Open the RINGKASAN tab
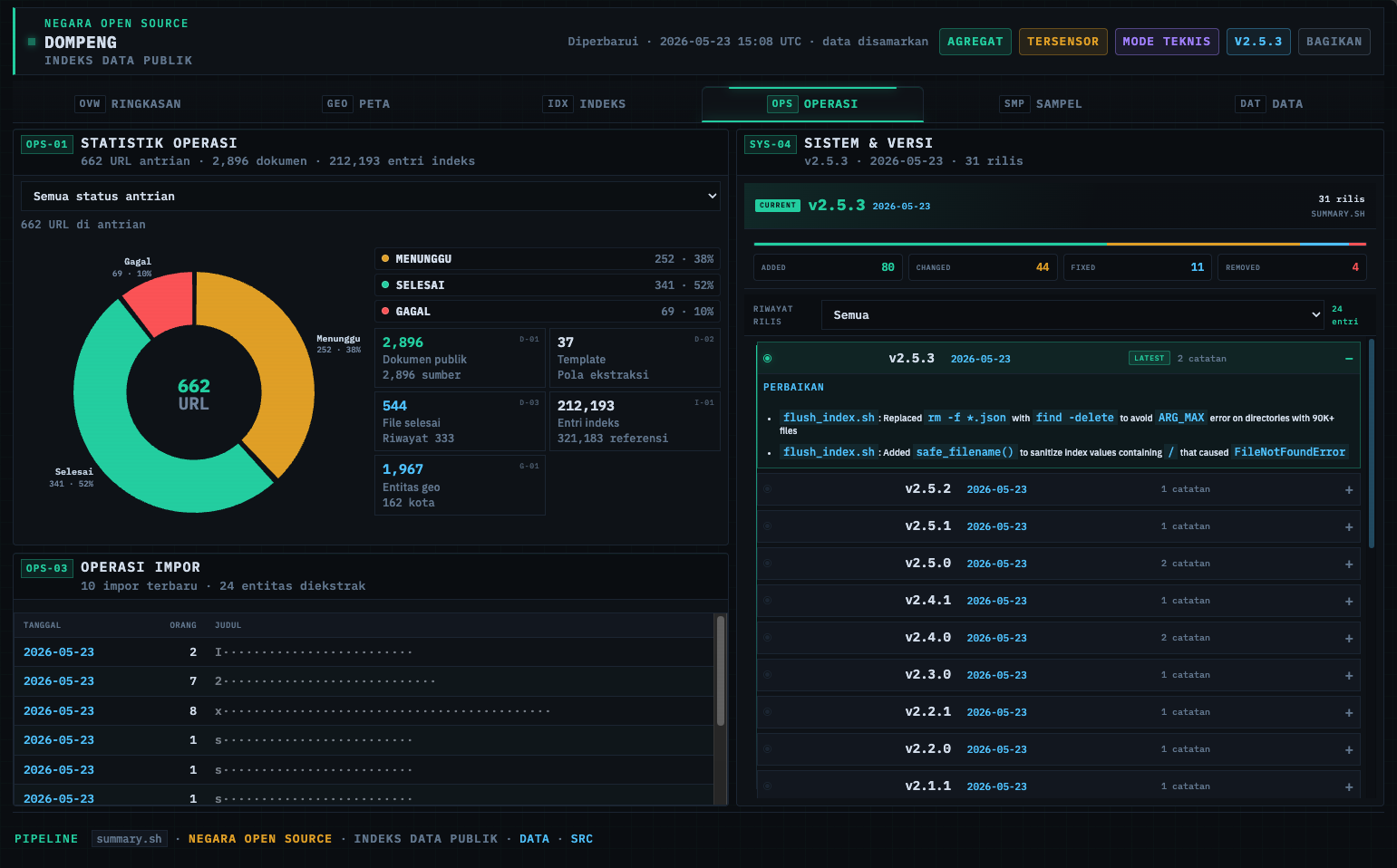The height and width of the screenshot is (868, 1397). (x=128, y=104)
